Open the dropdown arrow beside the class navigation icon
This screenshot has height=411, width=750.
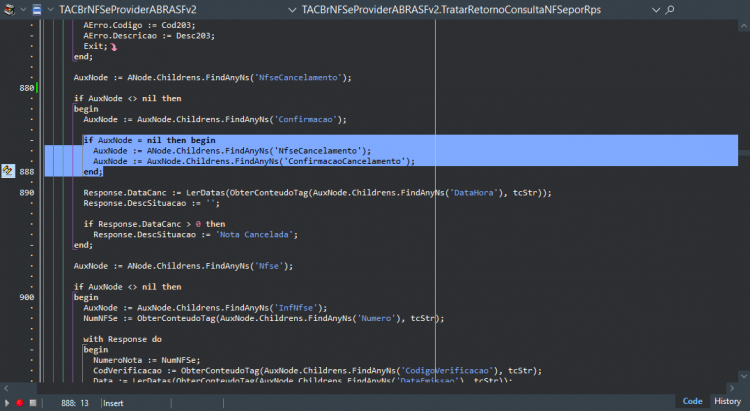pyautogui.click(x=23, y=10)
